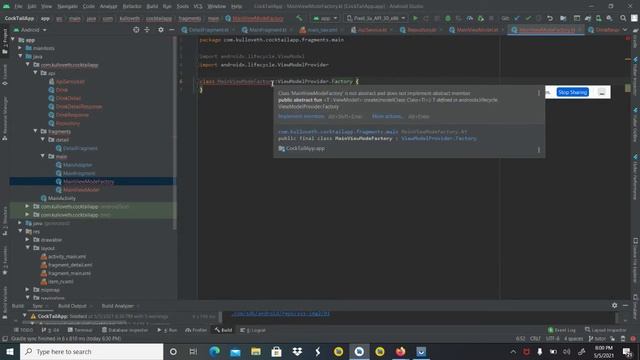Screen dimensions: 640x360
Task: Open Build panel settings gear
Action: [x=614, y=305]
